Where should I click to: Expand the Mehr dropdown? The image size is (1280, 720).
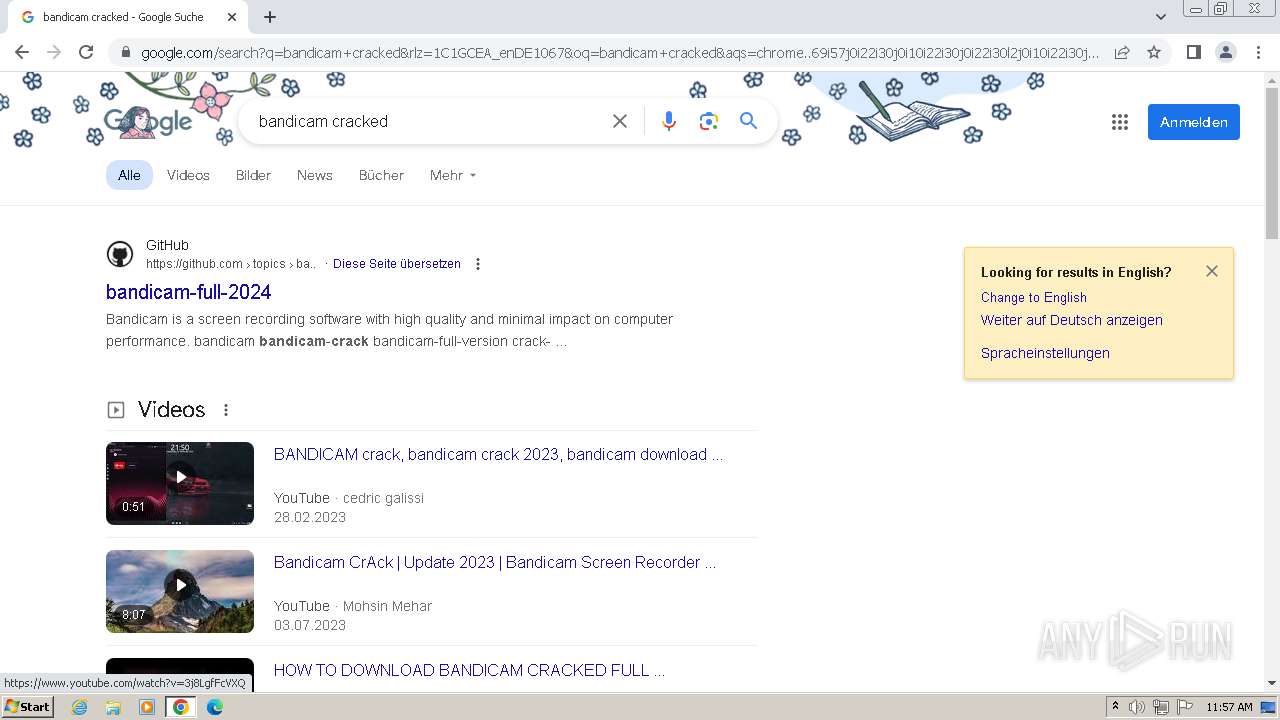pos(452,175)
